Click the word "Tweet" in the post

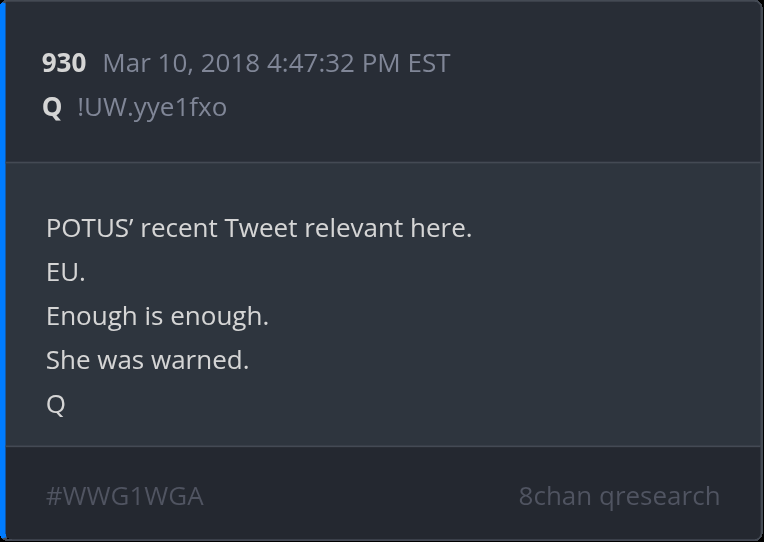[262, 228]
